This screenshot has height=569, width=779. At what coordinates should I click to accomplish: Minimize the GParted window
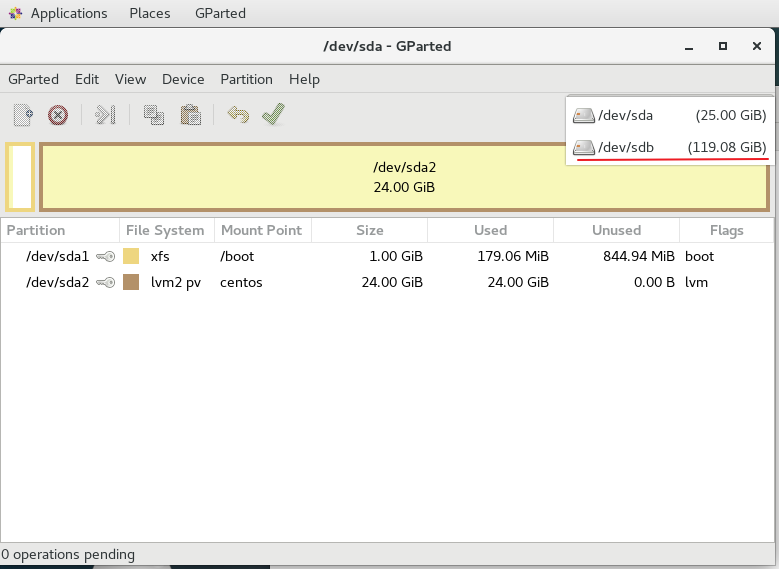(x=689, y=47)
